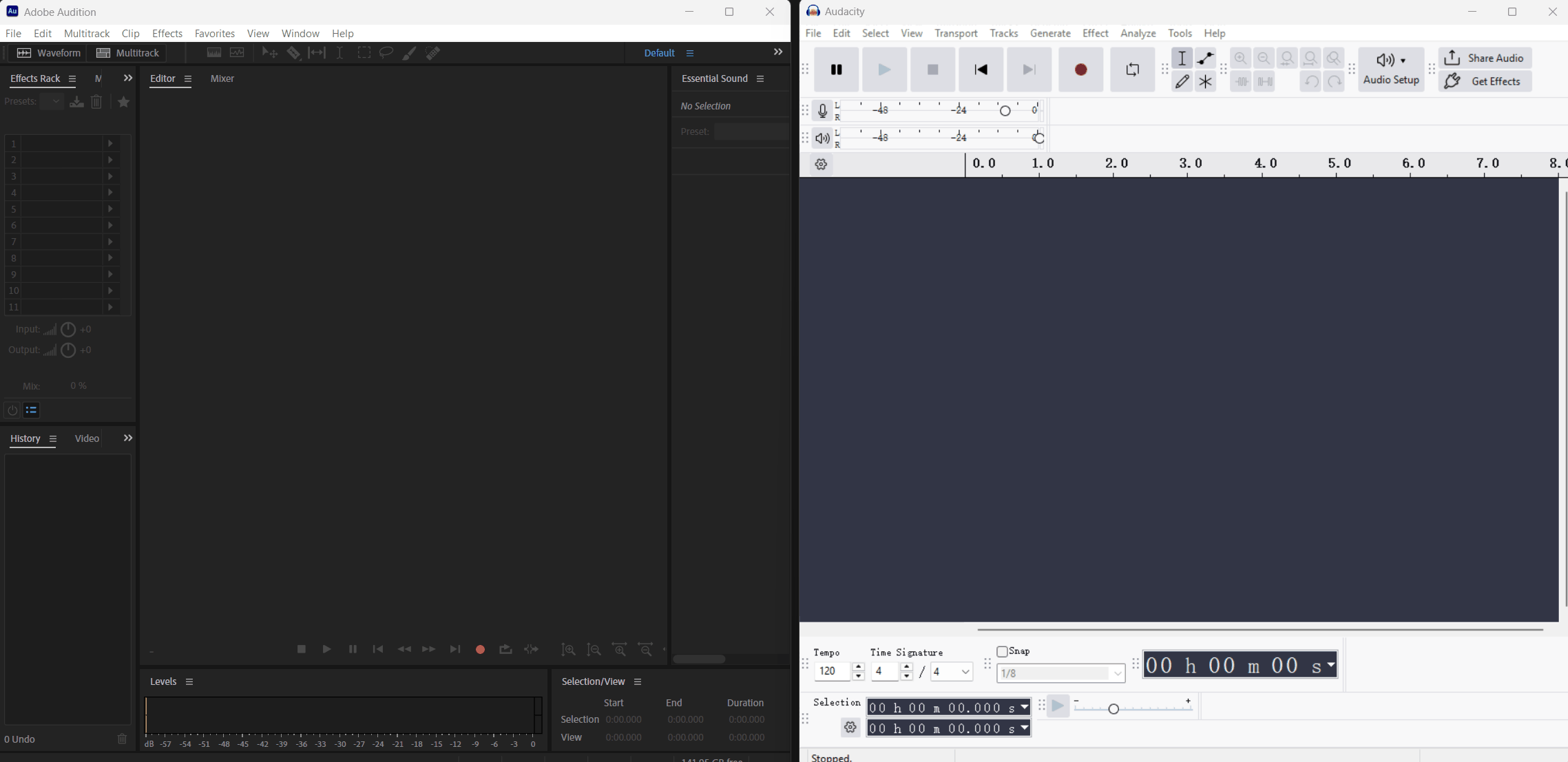Click the Silence Audio Selection icon
The width and height of the screenshot is (1568, 762).
[1265, 82]
